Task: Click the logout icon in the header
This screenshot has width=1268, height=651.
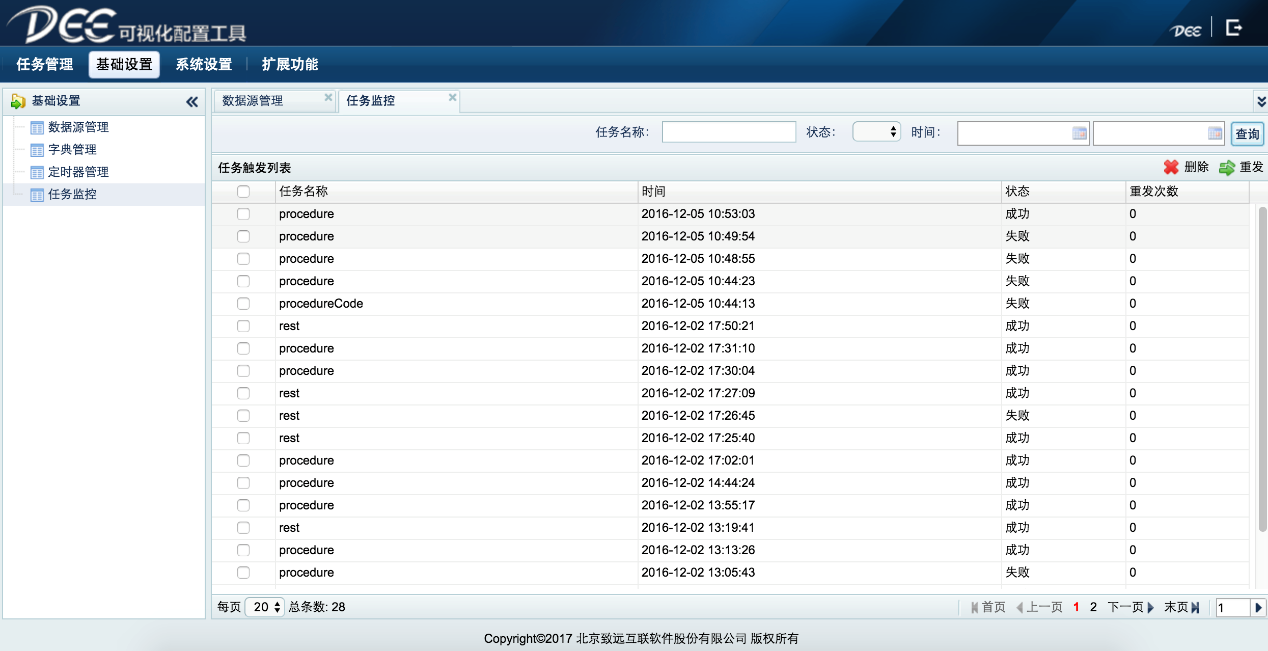Action: [1234, 28]
